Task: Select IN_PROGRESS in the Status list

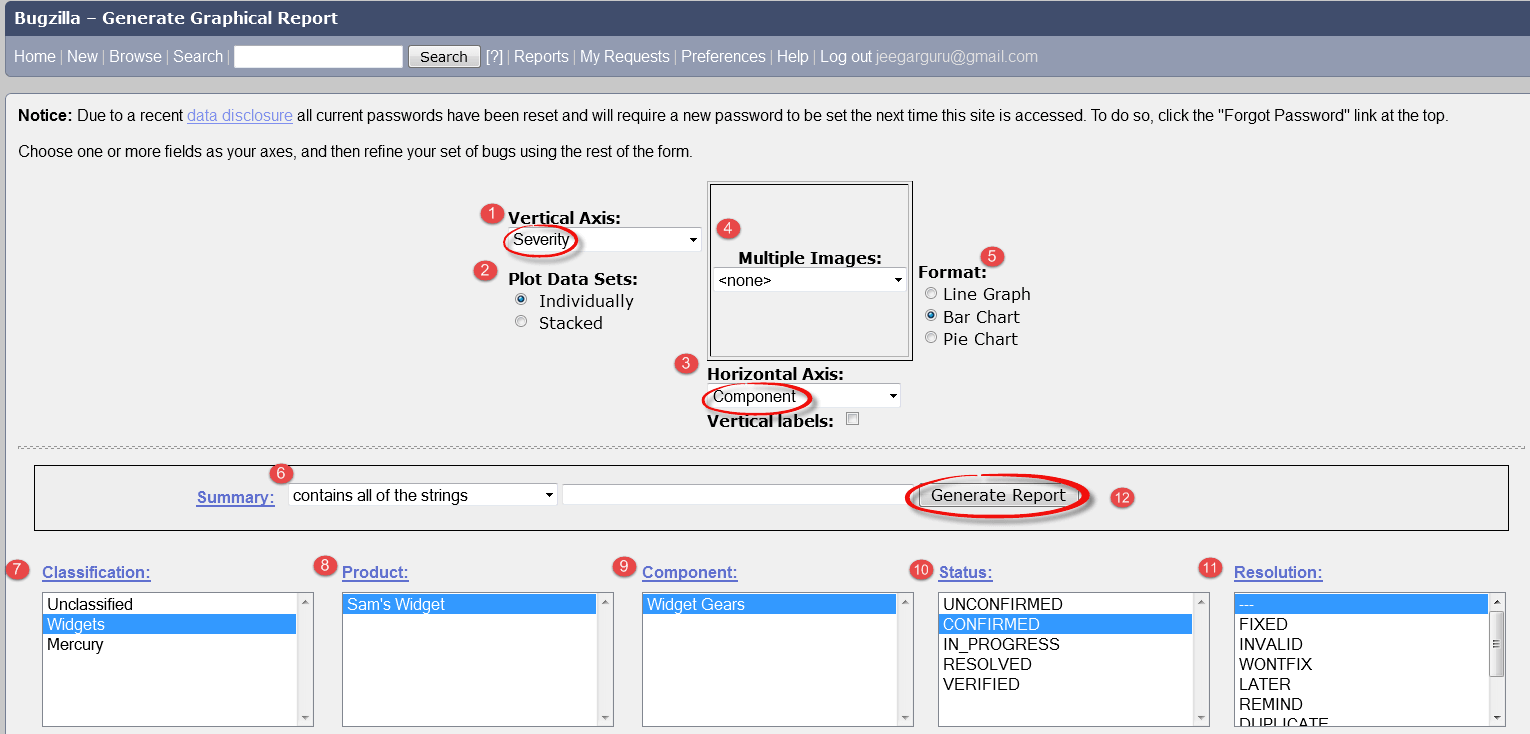Action: 1001,645
